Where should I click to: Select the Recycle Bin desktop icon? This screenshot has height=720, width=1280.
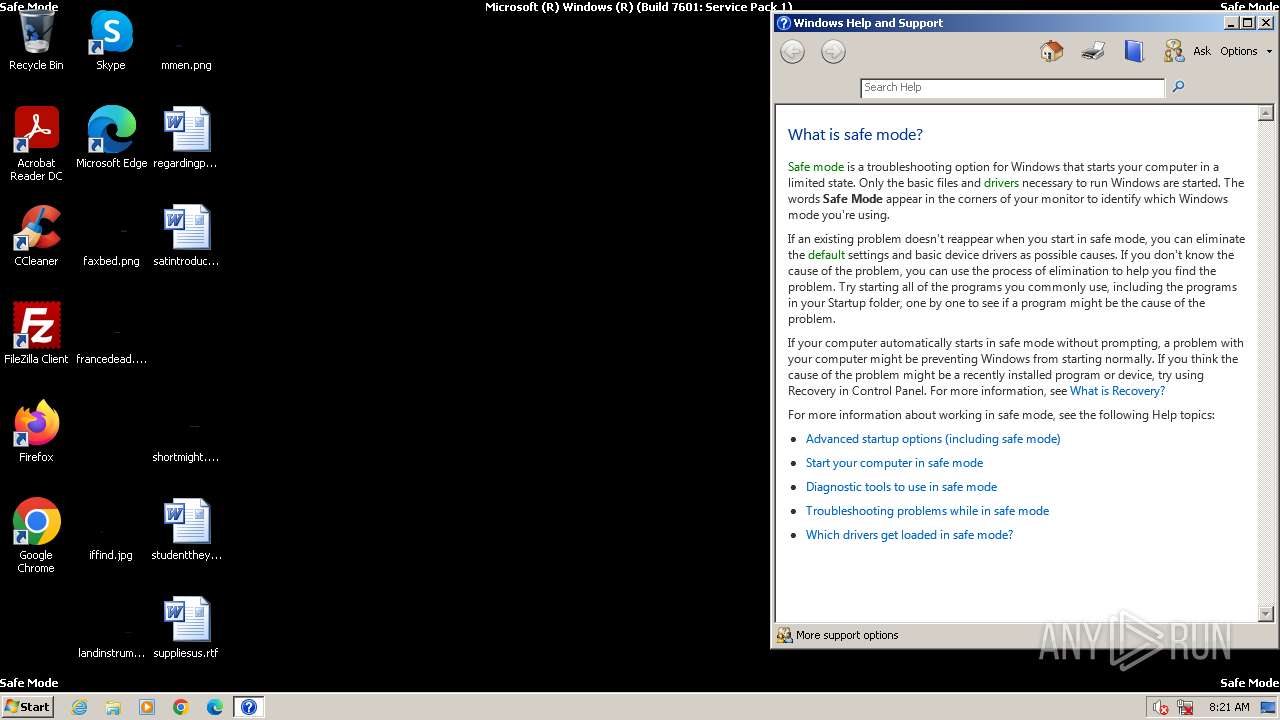pyautogui.click(x=36, y=42)
